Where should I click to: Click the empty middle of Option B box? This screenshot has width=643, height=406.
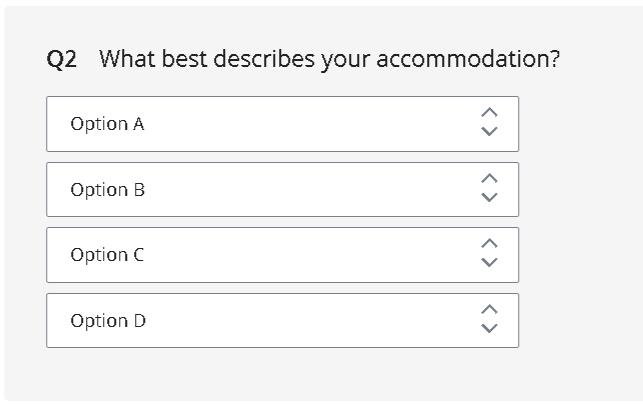[300, 190]
